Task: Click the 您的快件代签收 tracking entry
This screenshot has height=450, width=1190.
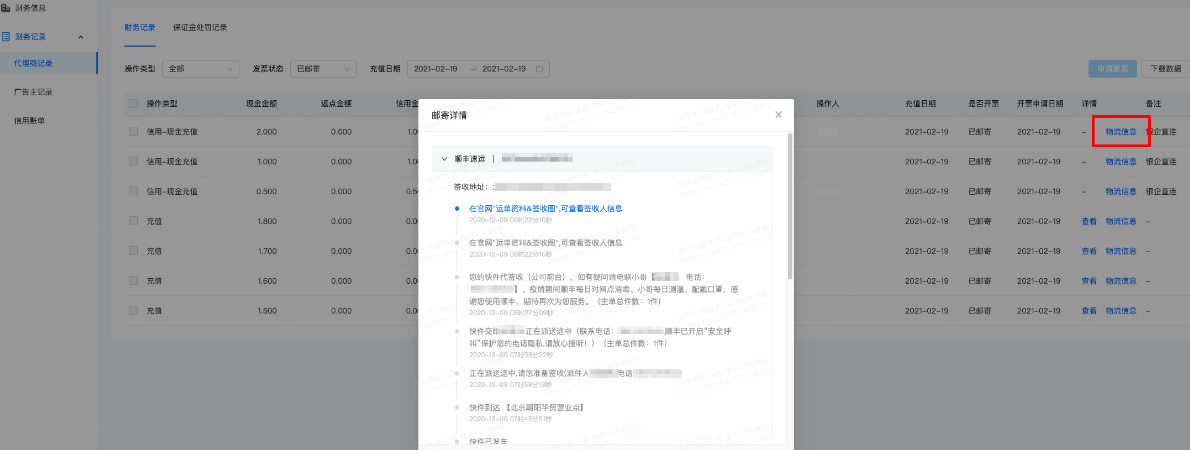Action: pos(603,289)
